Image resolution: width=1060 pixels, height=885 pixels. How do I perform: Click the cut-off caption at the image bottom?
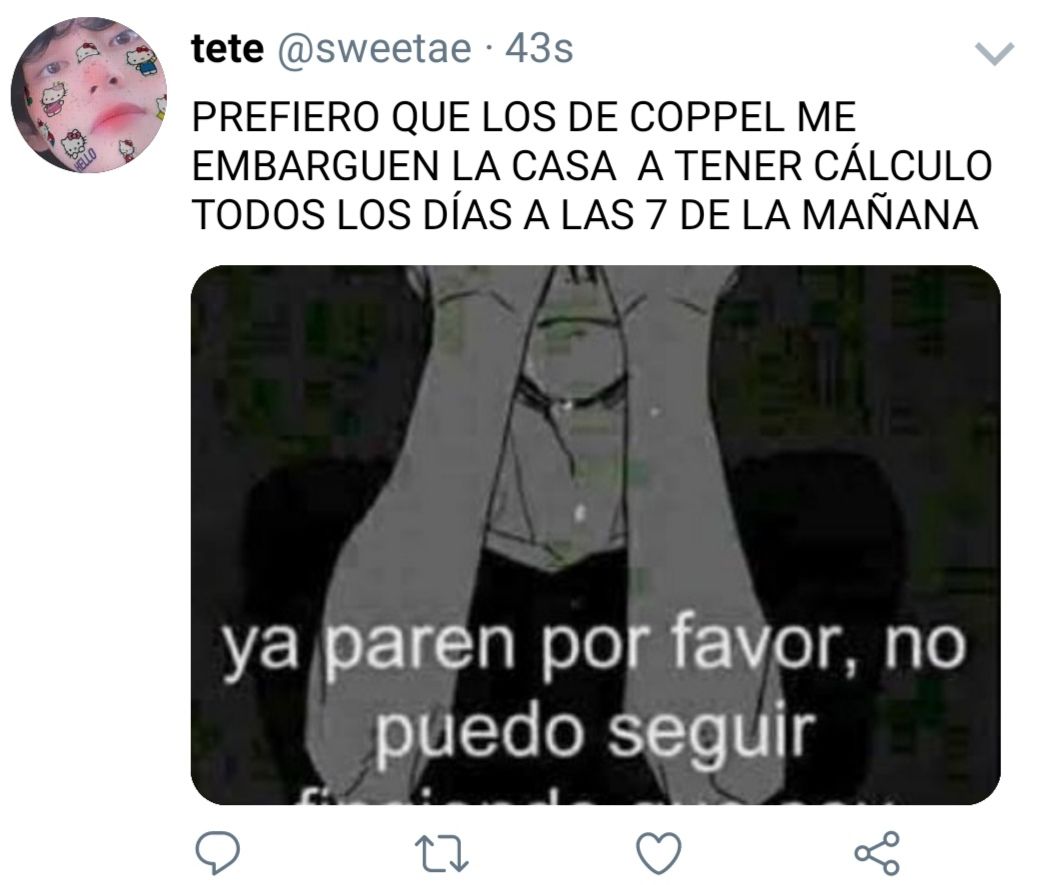click(593, 796)
